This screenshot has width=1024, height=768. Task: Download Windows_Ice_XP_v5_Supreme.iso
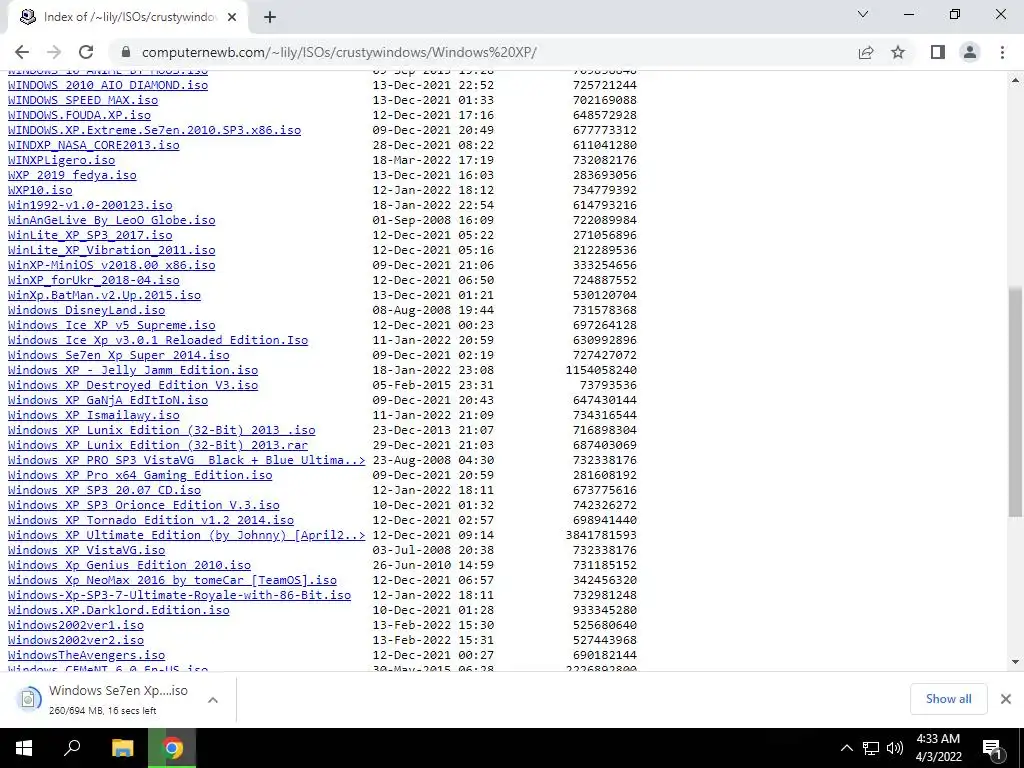click(x=112, y=325)
